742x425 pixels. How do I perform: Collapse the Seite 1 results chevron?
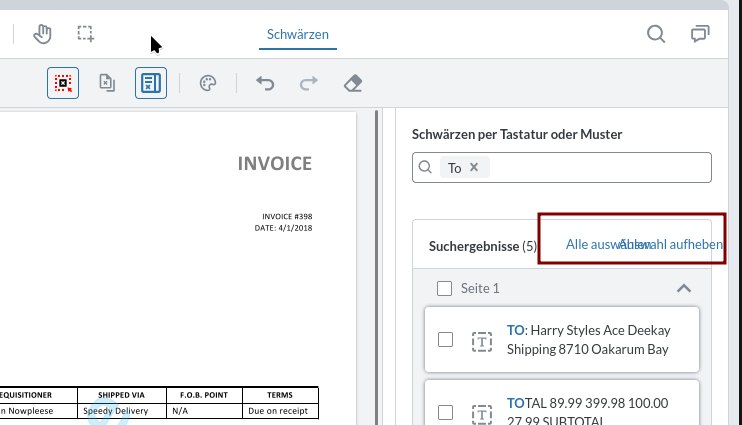(684, 289)
